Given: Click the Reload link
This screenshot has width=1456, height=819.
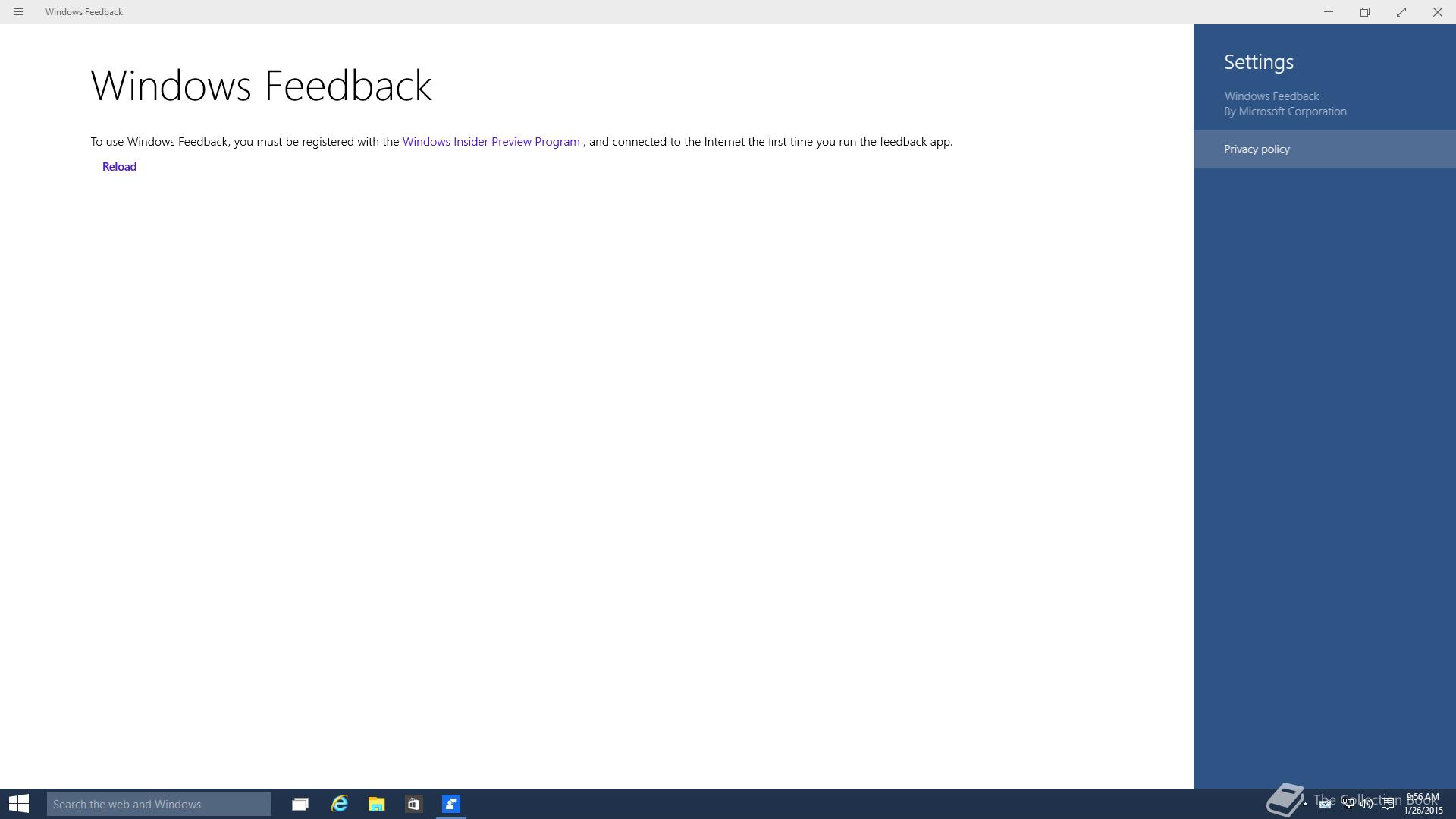Looking at the screenshot, I should pyautogui.click(x=119, y=167).
